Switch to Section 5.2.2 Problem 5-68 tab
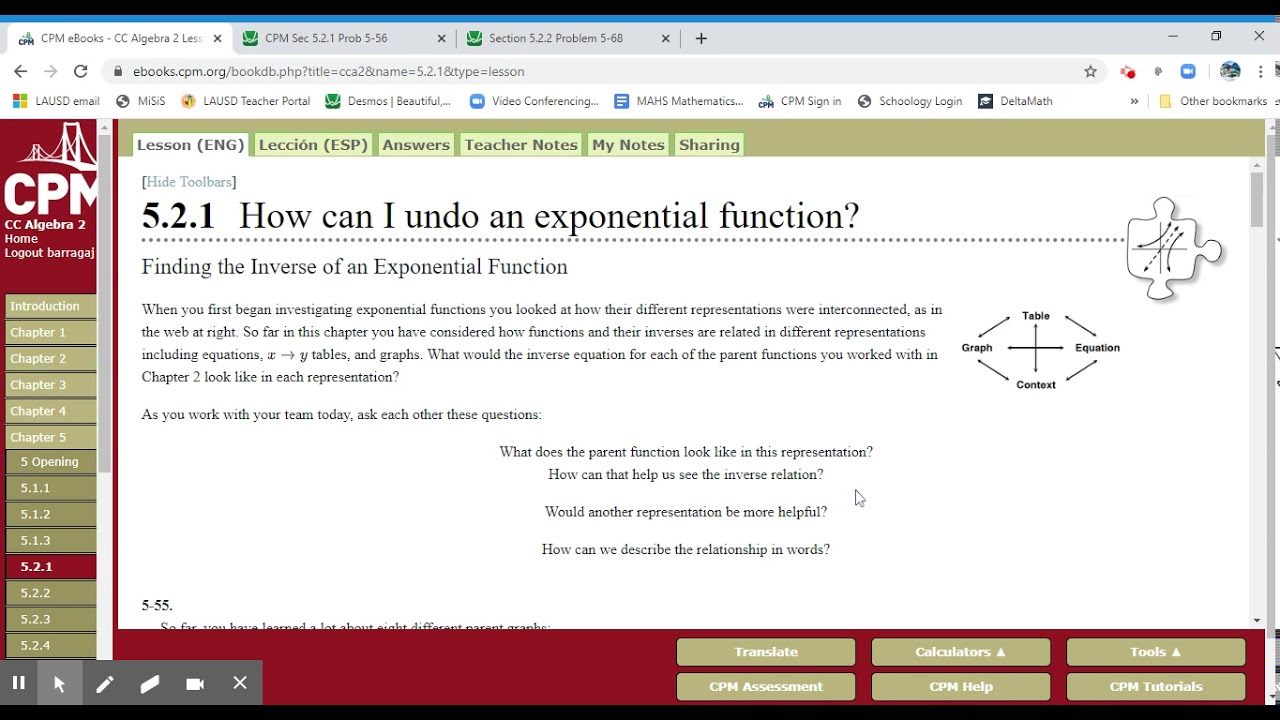1280x720 pixels. 569,38
